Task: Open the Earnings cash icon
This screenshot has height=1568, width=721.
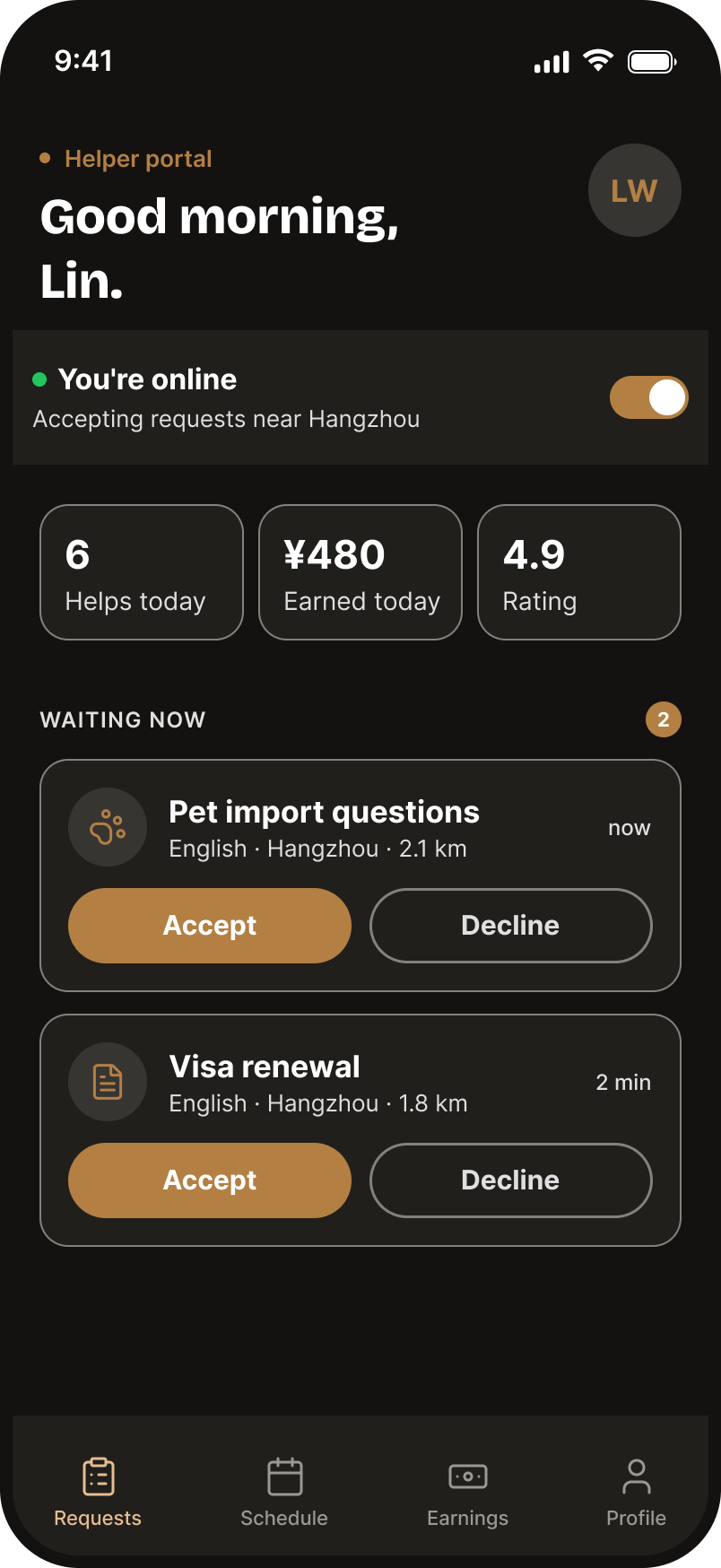Action: (x=468, y=1477)
